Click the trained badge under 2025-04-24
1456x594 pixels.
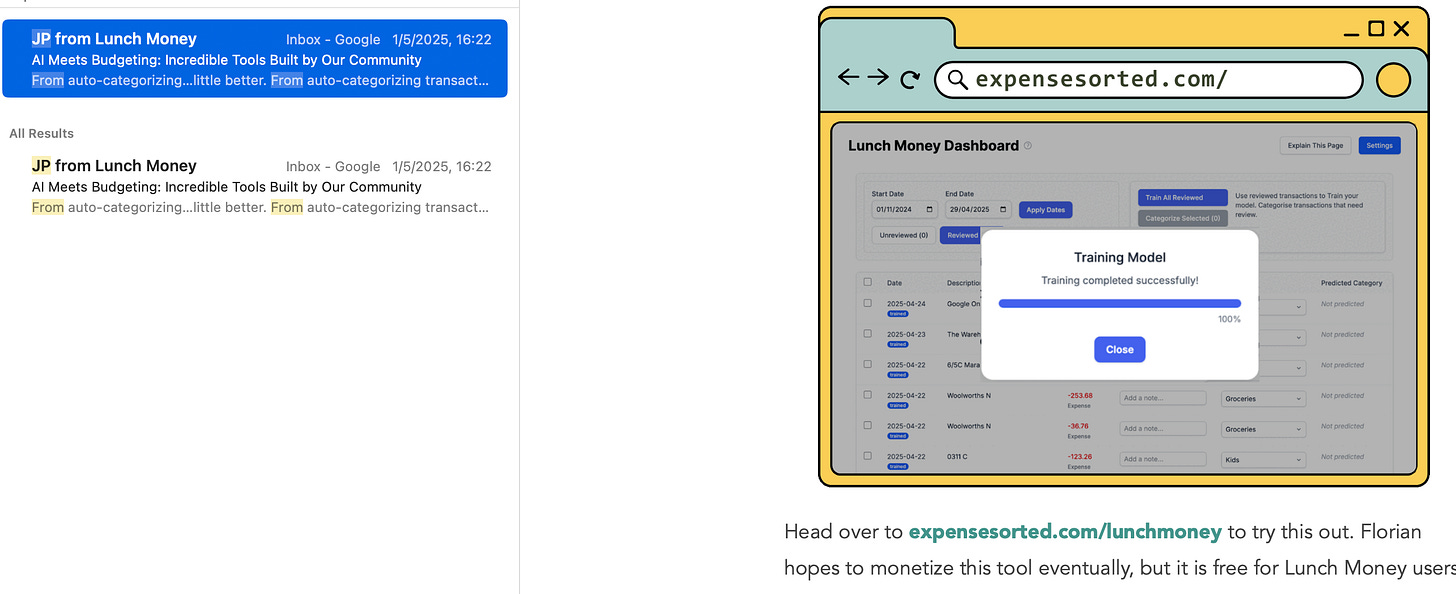point(897,314)
